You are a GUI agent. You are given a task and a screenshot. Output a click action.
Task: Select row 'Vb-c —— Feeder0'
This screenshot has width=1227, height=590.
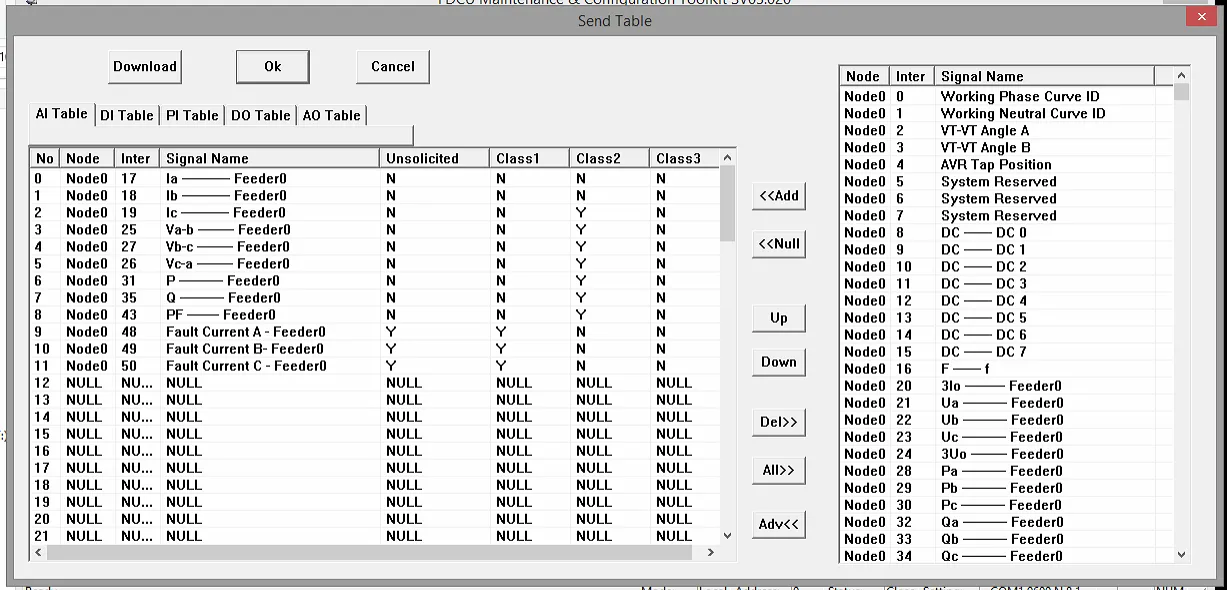pos(374,247)
